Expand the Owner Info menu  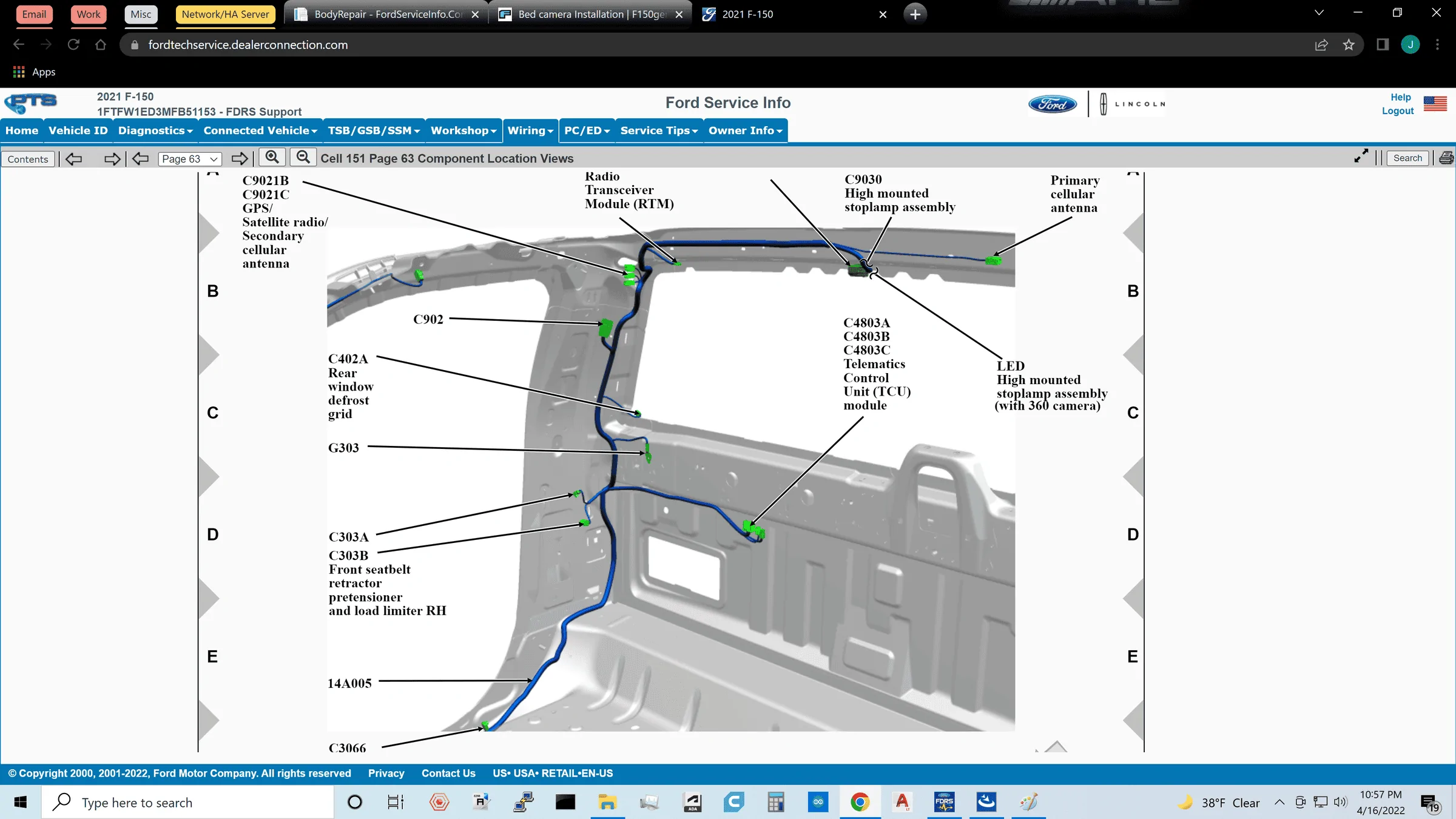pyautogui.click(x=744, y=130)
